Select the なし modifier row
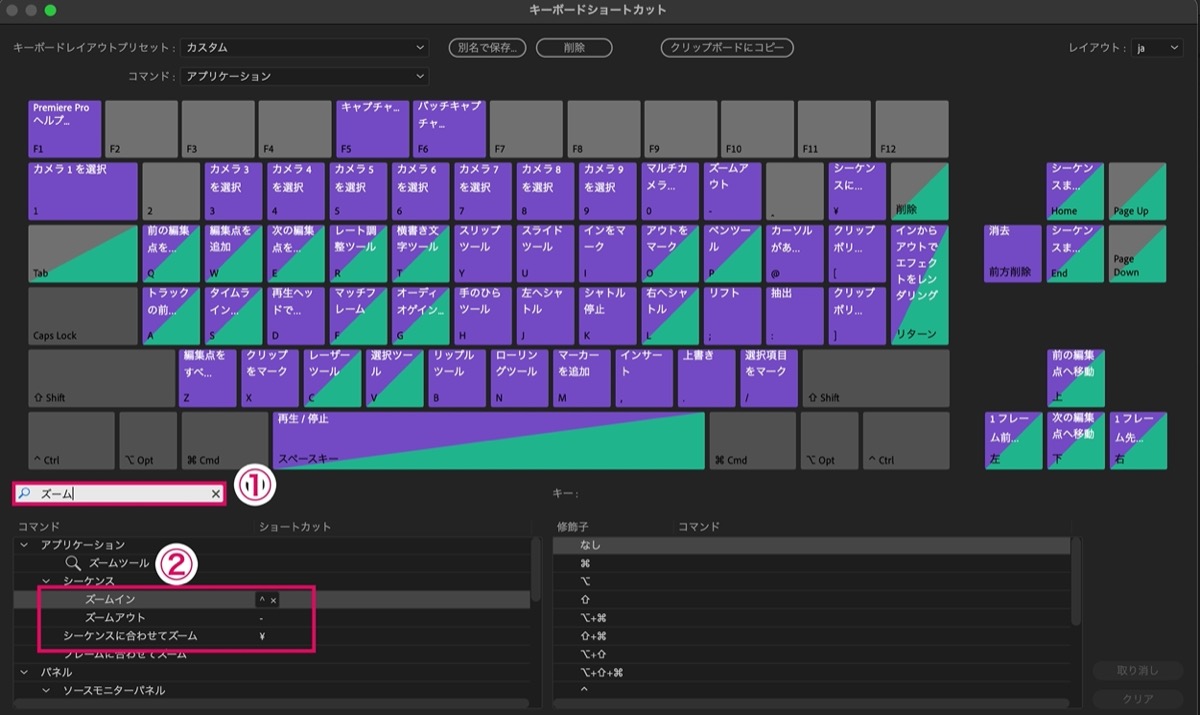This screenshot has width=1200, height=715. click(811, 545)
